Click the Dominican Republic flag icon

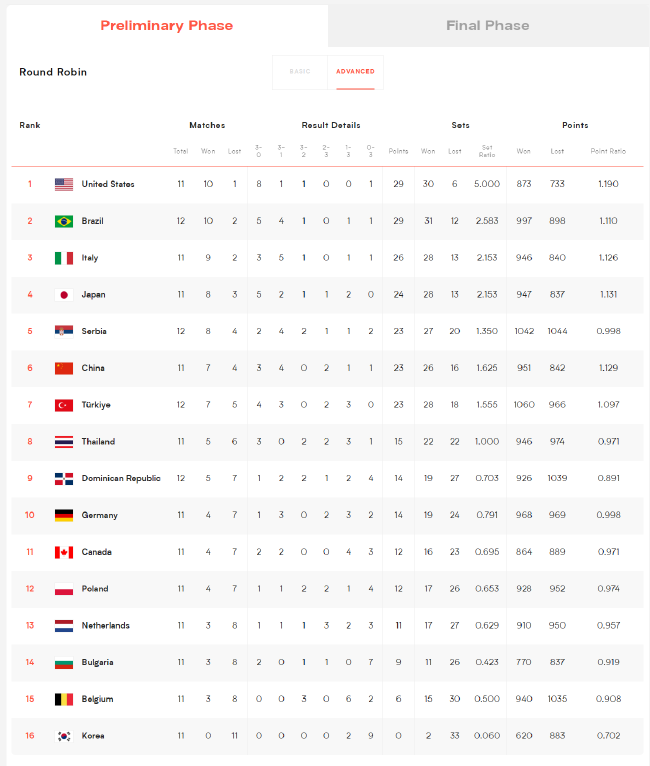tap(64, 479)
